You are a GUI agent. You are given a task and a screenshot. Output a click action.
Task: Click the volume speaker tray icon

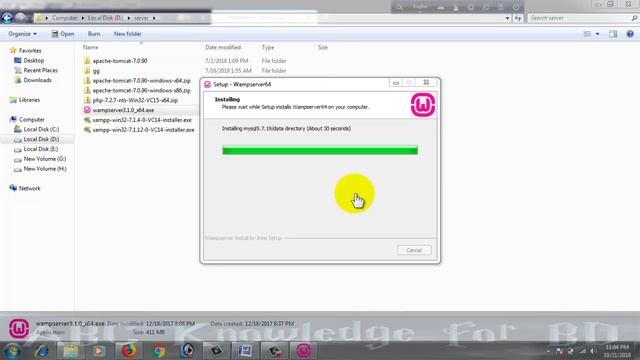coord(593,351)
